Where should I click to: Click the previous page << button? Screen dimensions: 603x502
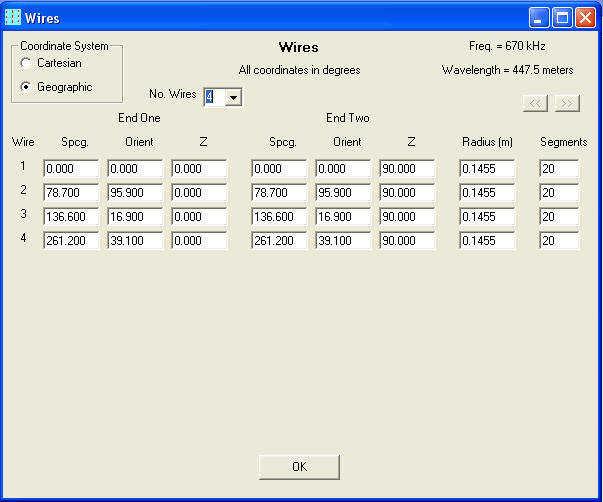[535, 103]
